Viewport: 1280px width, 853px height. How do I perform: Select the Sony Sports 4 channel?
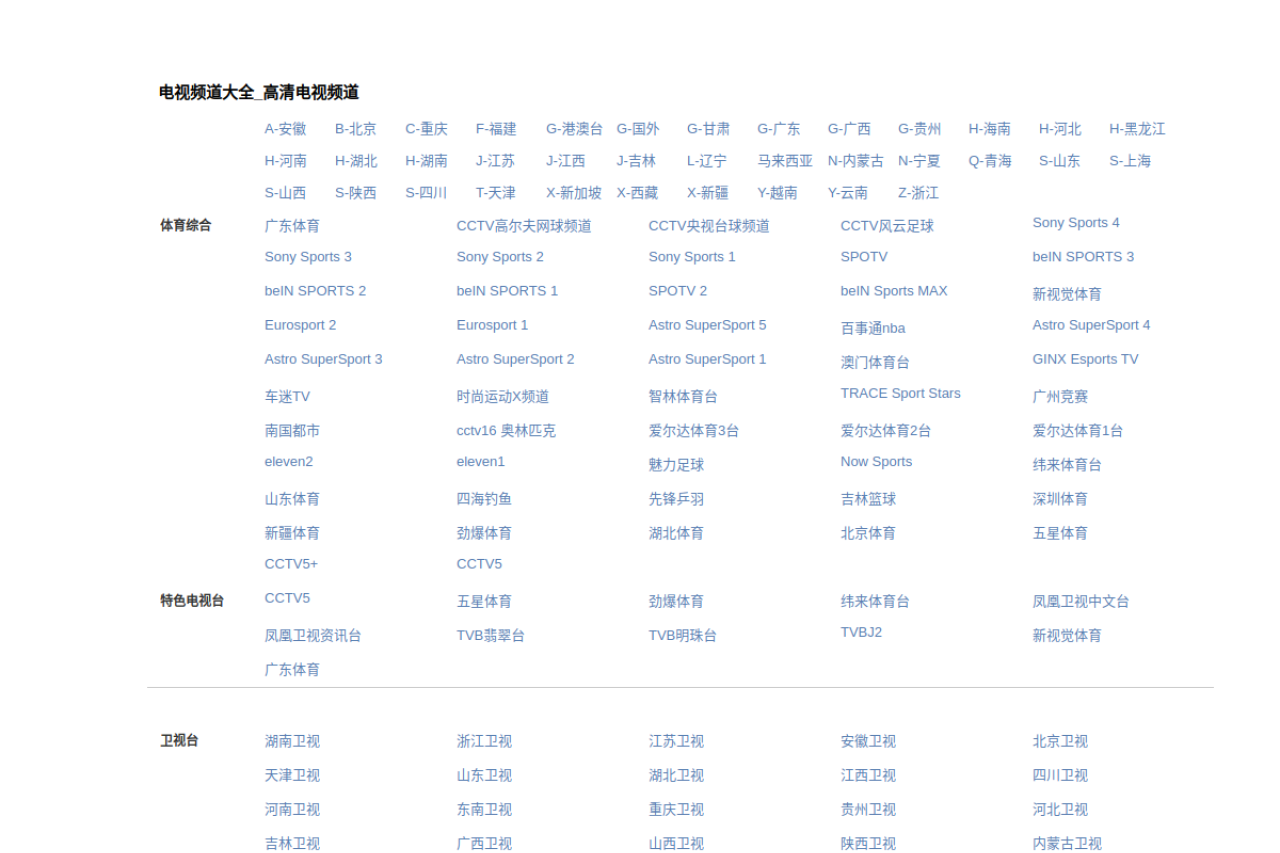coord(1076,223)
